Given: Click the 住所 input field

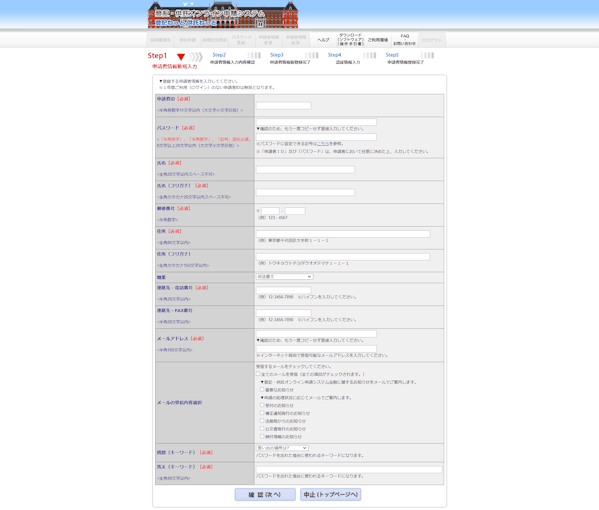Looking at the screenshot, I should [343, 234].
